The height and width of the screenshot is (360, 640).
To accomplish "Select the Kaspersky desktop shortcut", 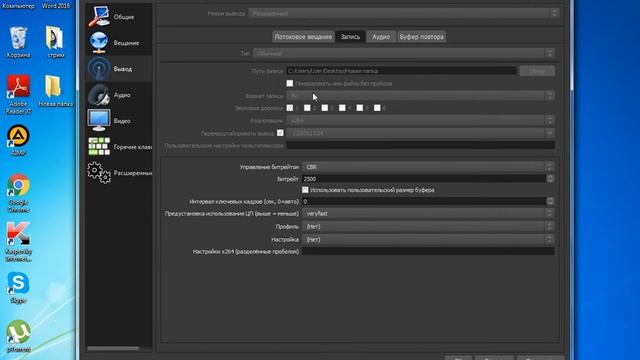I will 18,242.
